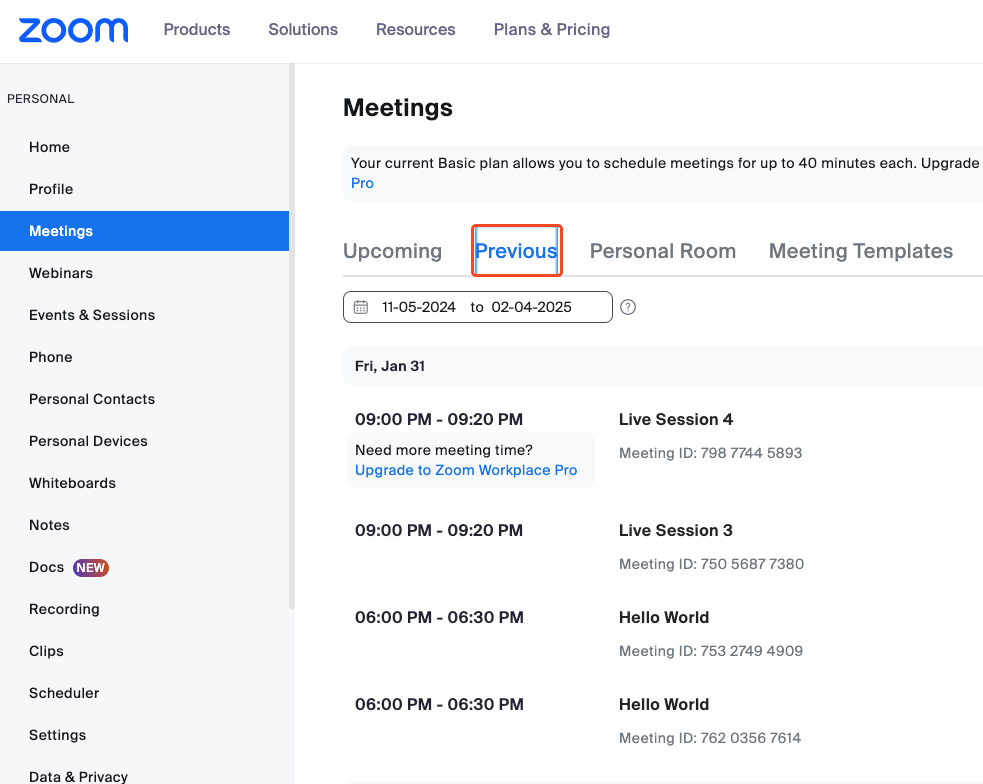The image size is (983, 784).
Task: Click the date range input field
Action: 480,307
